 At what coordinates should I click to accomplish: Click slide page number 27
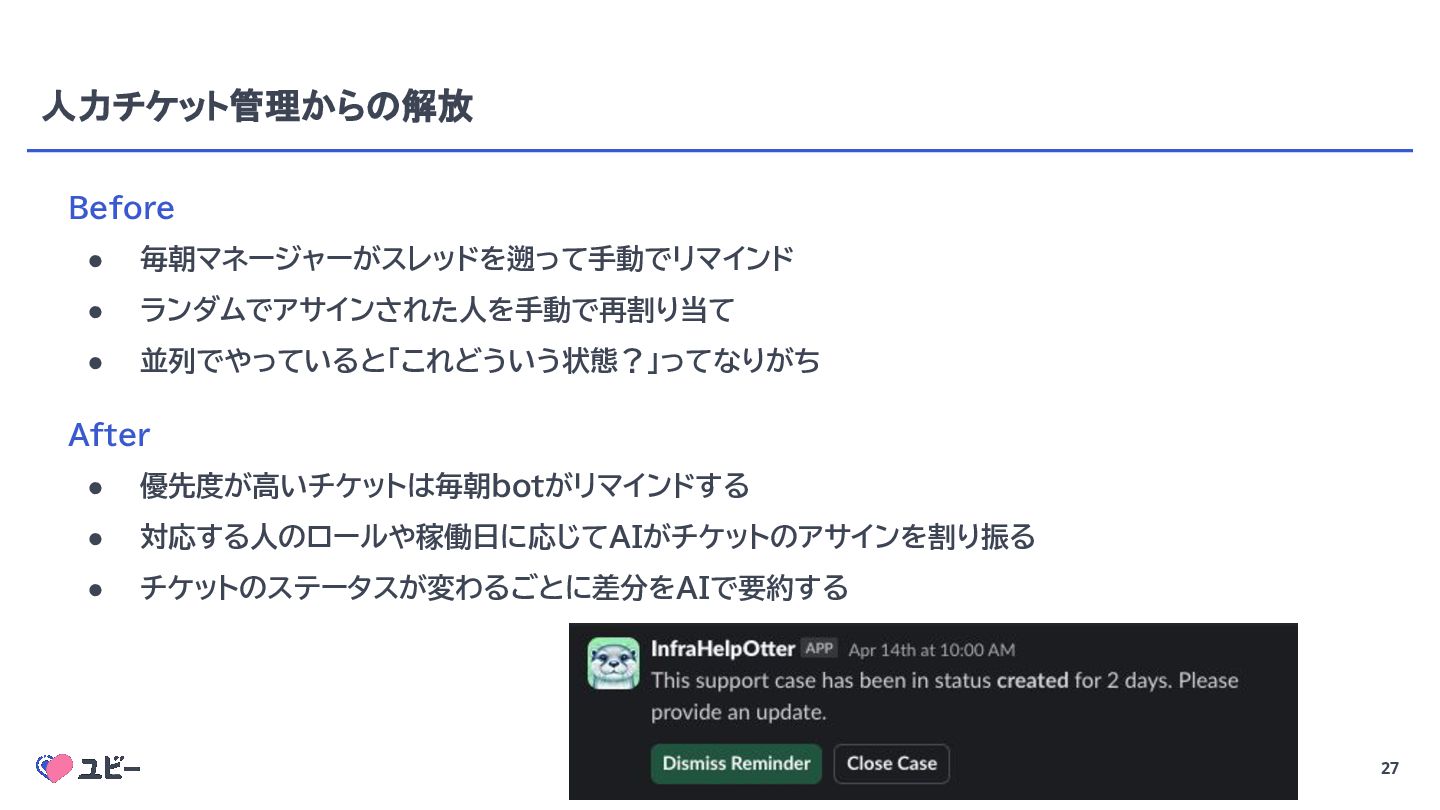click(1390, 768)
